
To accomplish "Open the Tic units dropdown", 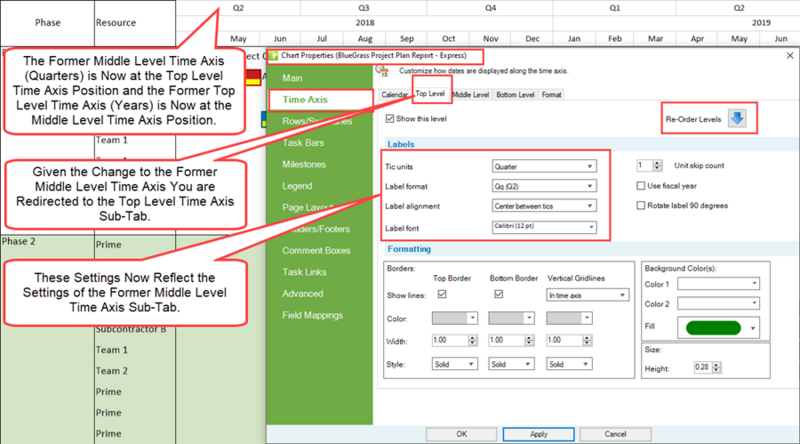I will coord(544,166).
